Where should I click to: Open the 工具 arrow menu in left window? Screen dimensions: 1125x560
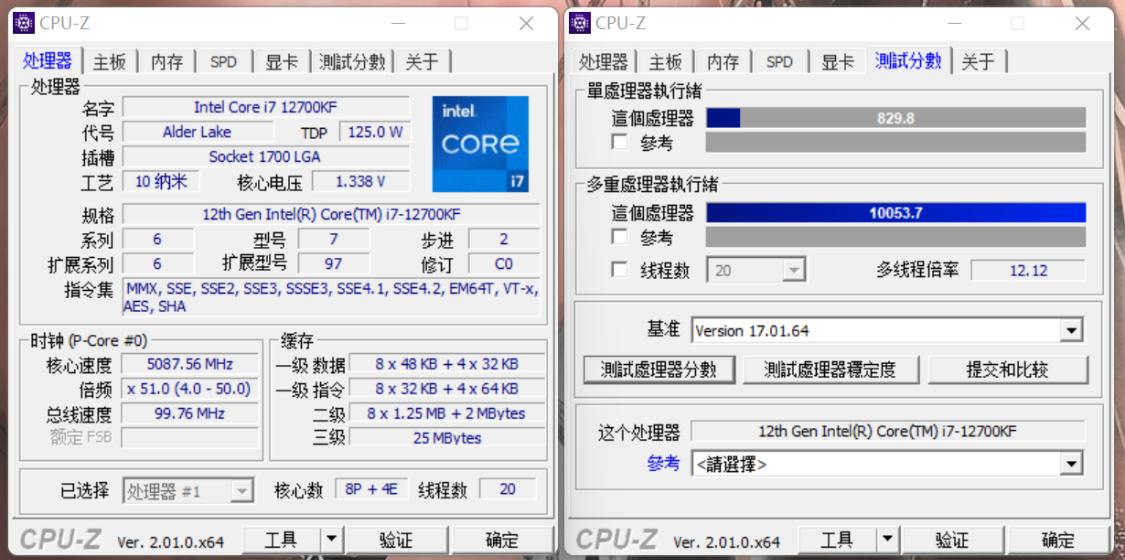point(331,540)
